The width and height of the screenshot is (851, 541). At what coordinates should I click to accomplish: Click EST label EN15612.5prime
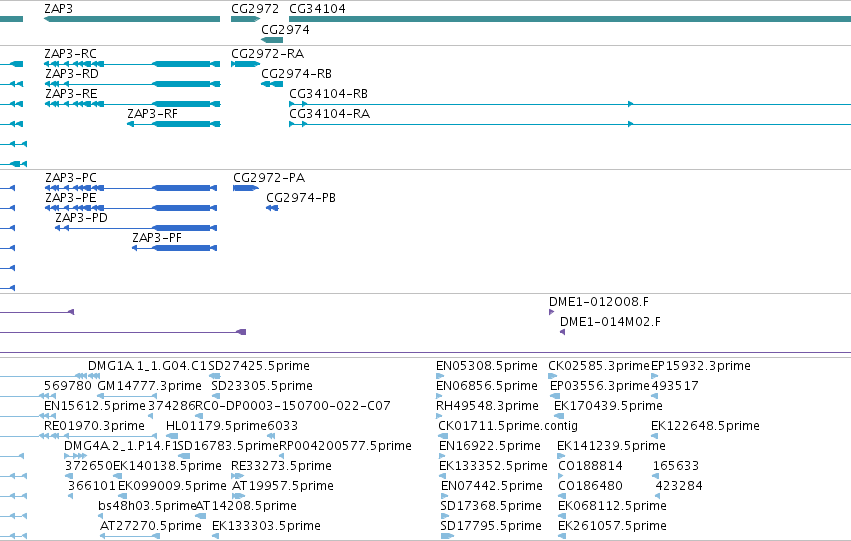click(x=94, y=406)
